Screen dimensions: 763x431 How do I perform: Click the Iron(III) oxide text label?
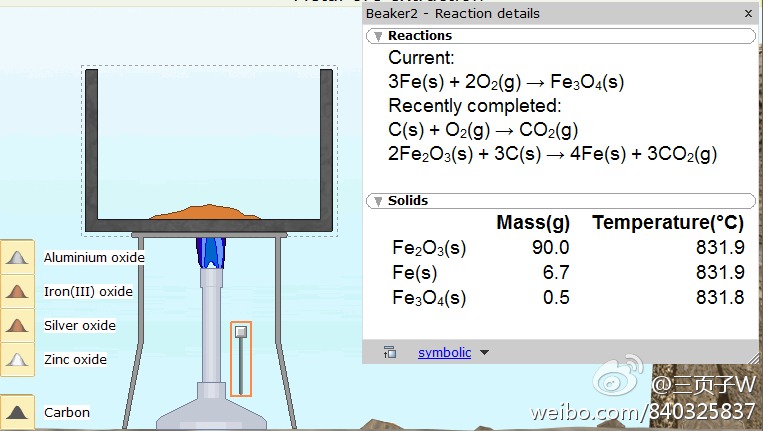[88, 292]
